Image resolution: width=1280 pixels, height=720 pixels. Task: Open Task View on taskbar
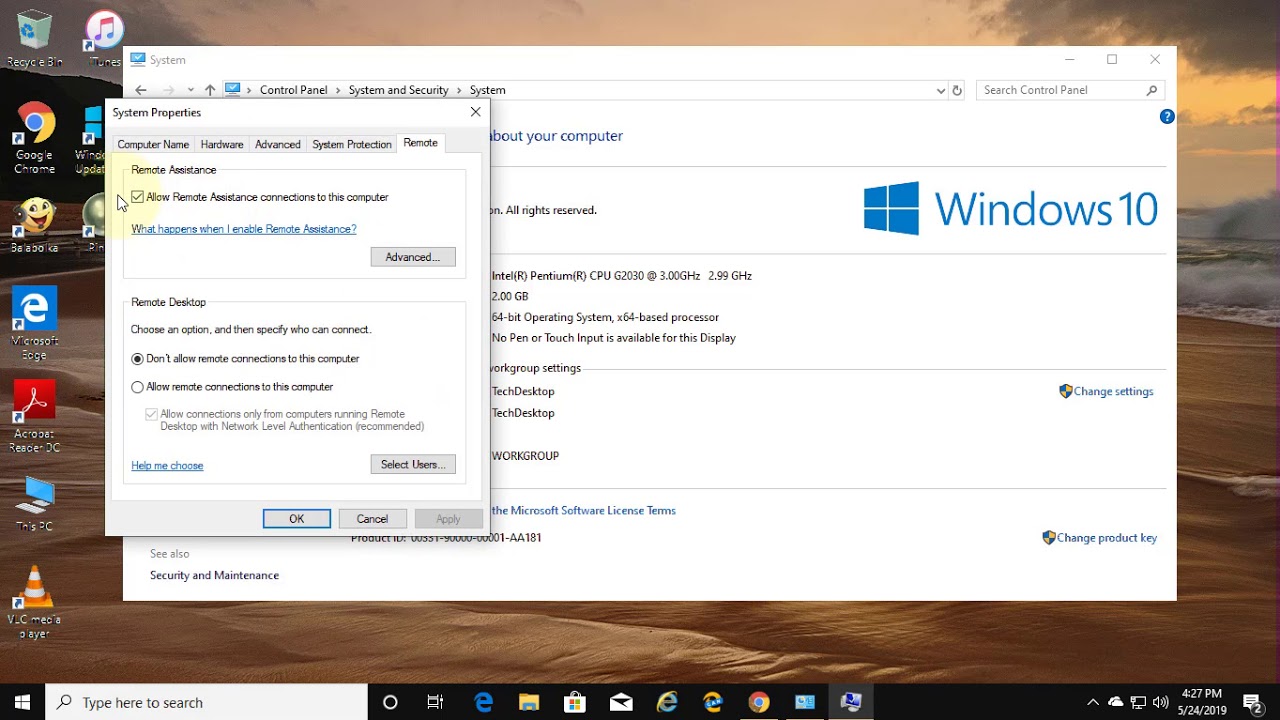tap(435, 702)
